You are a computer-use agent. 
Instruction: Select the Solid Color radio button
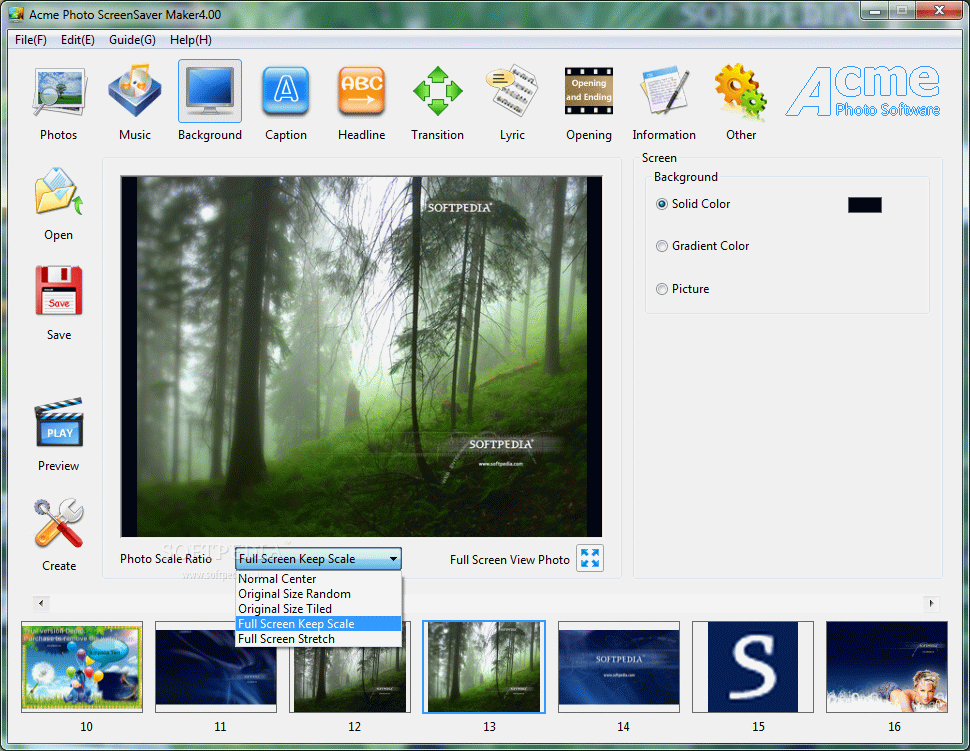coord(662,204)
